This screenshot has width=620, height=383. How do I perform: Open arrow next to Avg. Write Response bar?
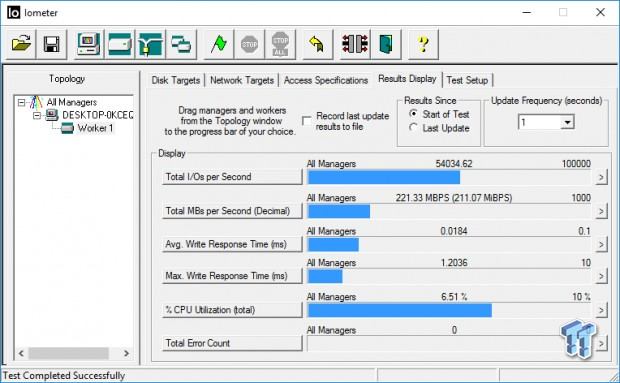[601, 245]
